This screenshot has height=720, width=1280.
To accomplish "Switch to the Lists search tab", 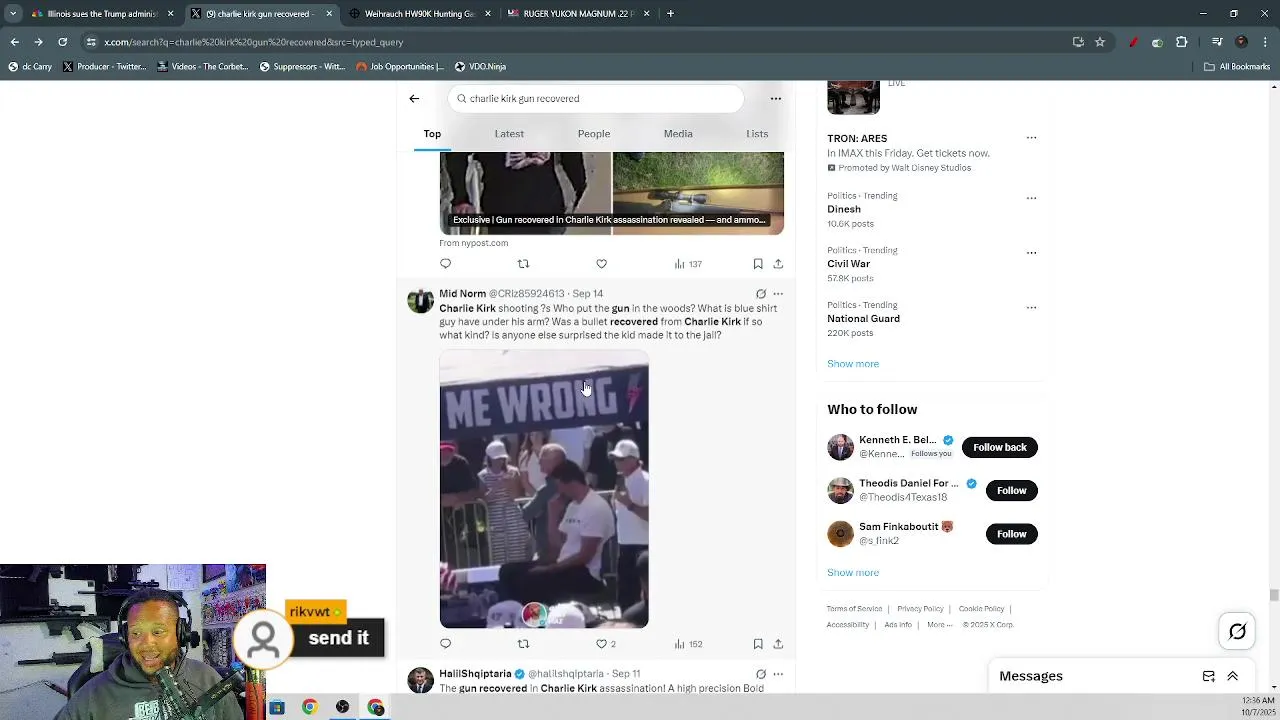I will point(757,134).
